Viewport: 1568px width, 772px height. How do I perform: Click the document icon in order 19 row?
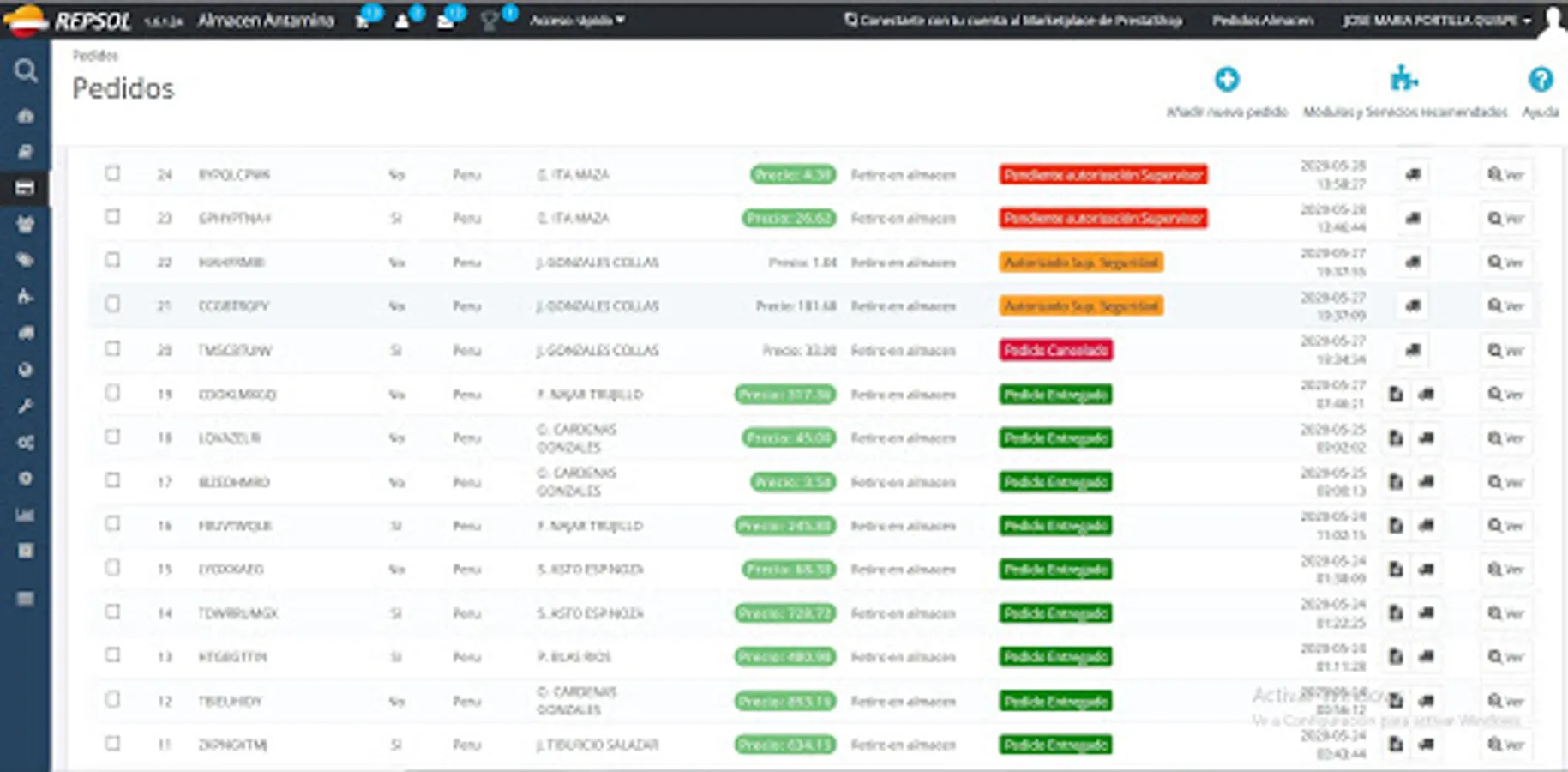point(1396,395)
